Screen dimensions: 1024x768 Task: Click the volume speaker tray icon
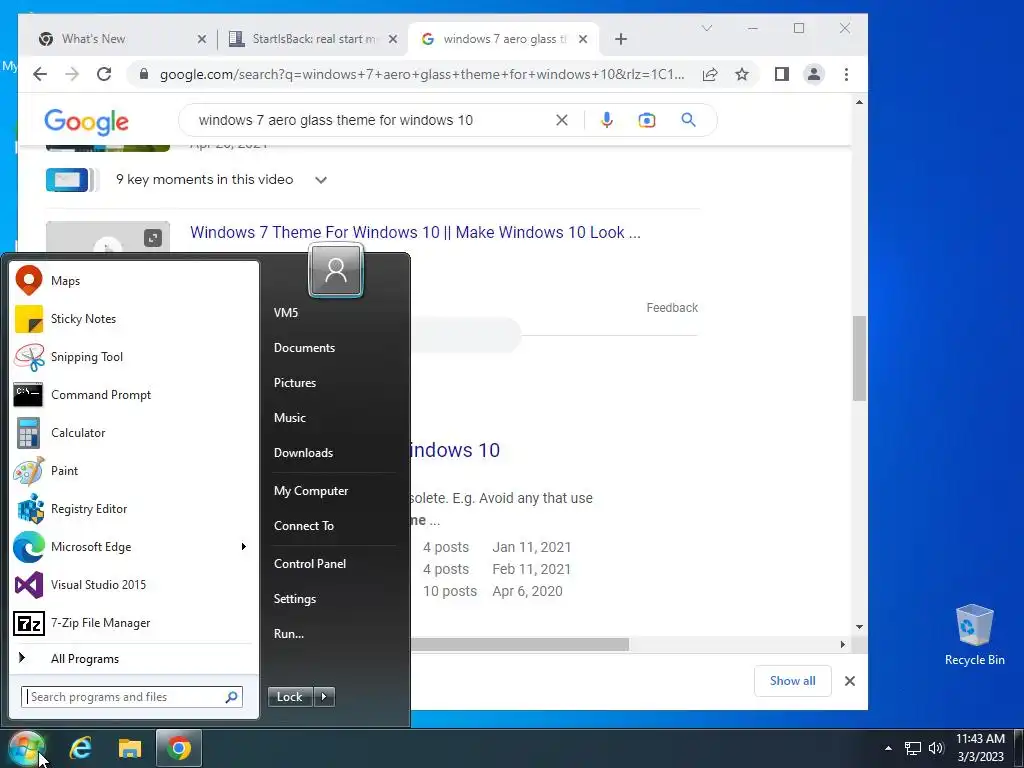[936, 748]
